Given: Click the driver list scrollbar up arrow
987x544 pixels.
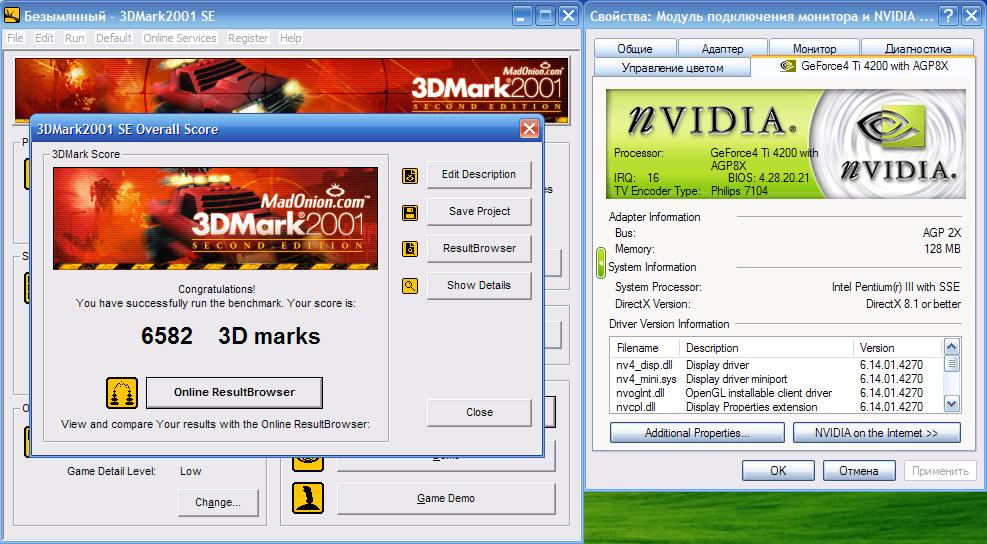Looking at the screenshot, I should pyautogui.click(x=951, y=346).
